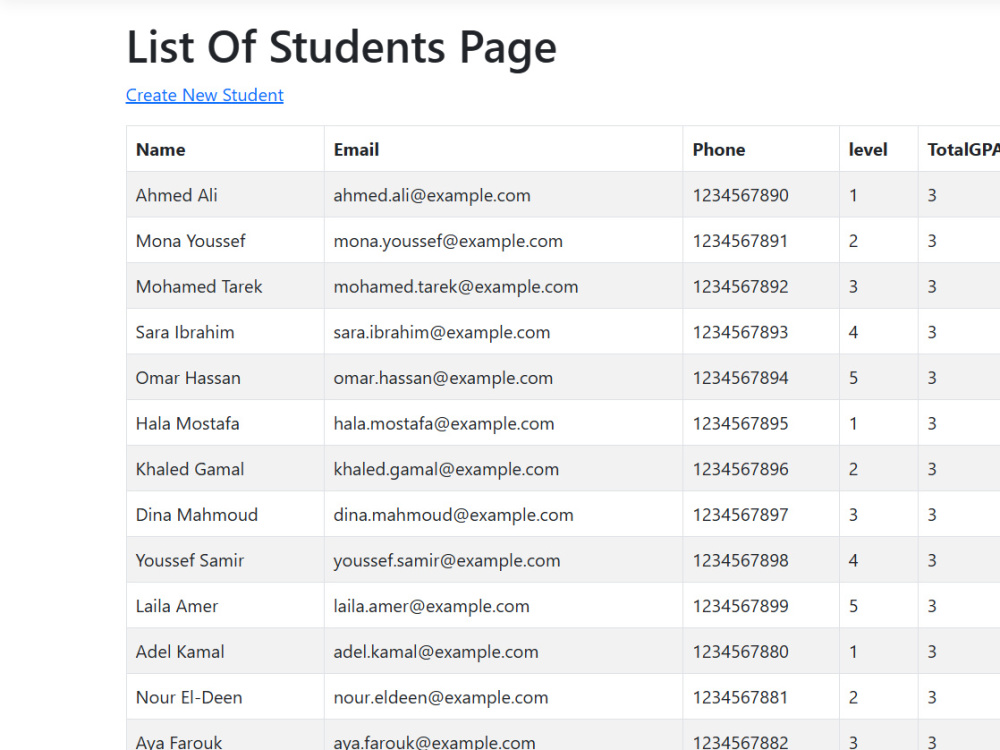
Task: Click the Name column header
Action: (x=161, y=150)
